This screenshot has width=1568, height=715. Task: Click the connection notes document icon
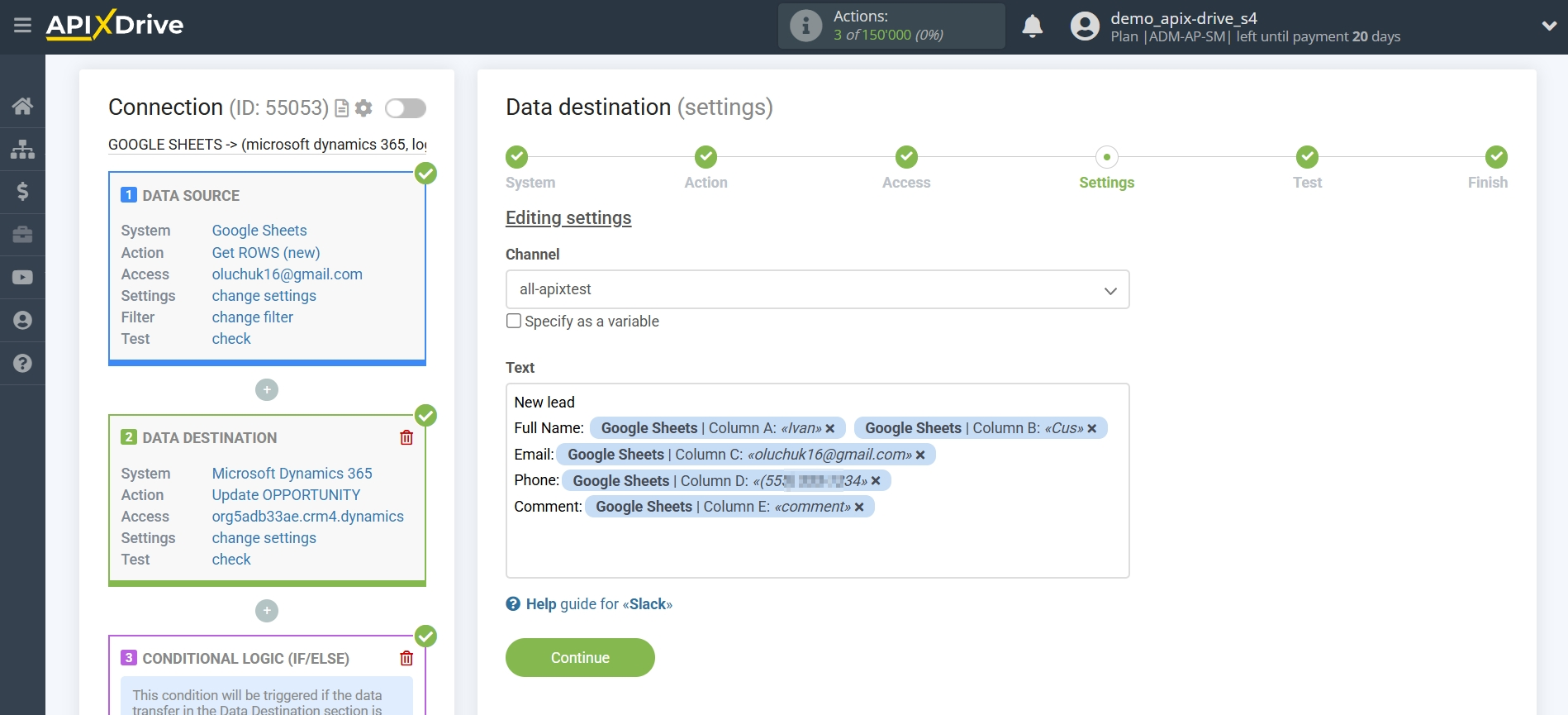[x=342, y=108]
